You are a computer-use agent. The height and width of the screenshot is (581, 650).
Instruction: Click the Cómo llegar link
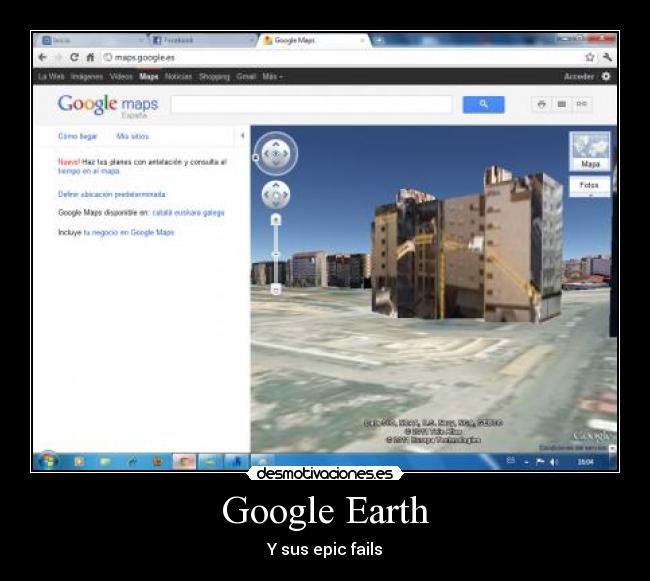click(78, 136)
